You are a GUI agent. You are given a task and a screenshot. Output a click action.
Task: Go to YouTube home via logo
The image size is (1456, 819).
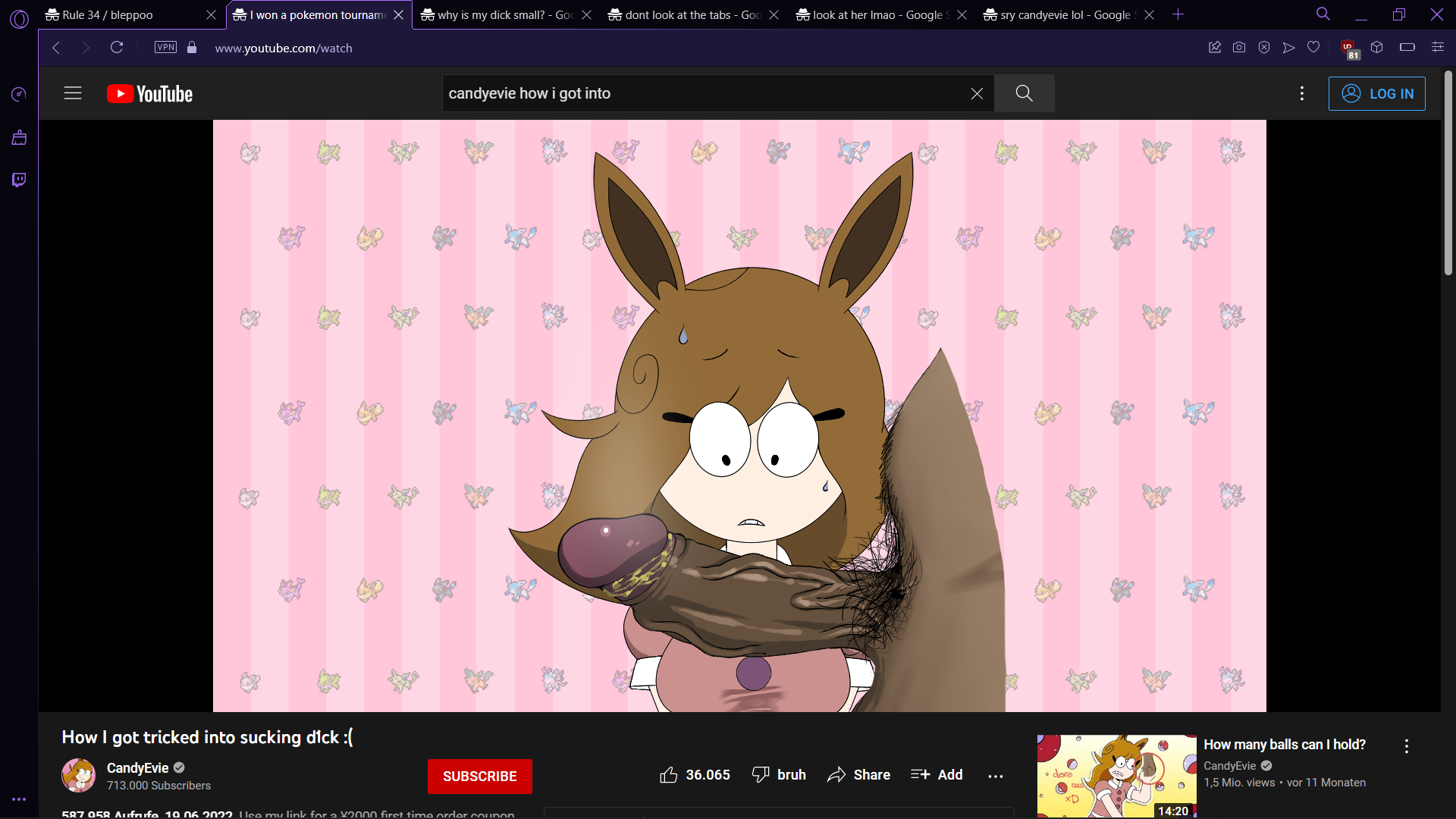click(x=150, y=94)
